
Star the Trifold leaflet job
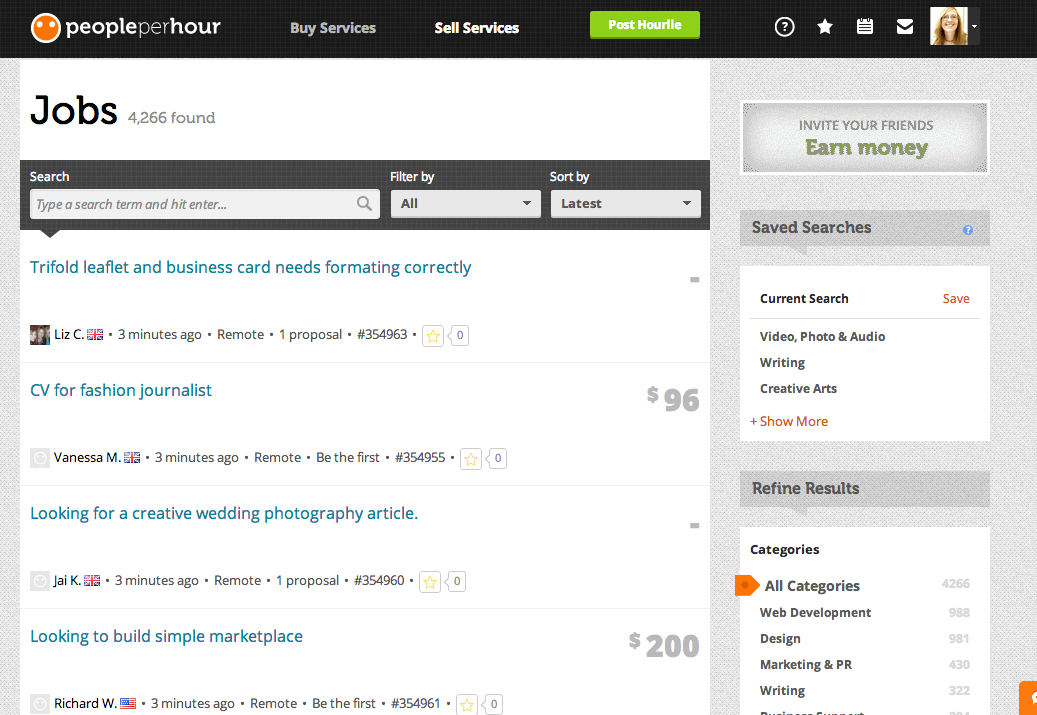pyautogui.click(x=433, y=335)
